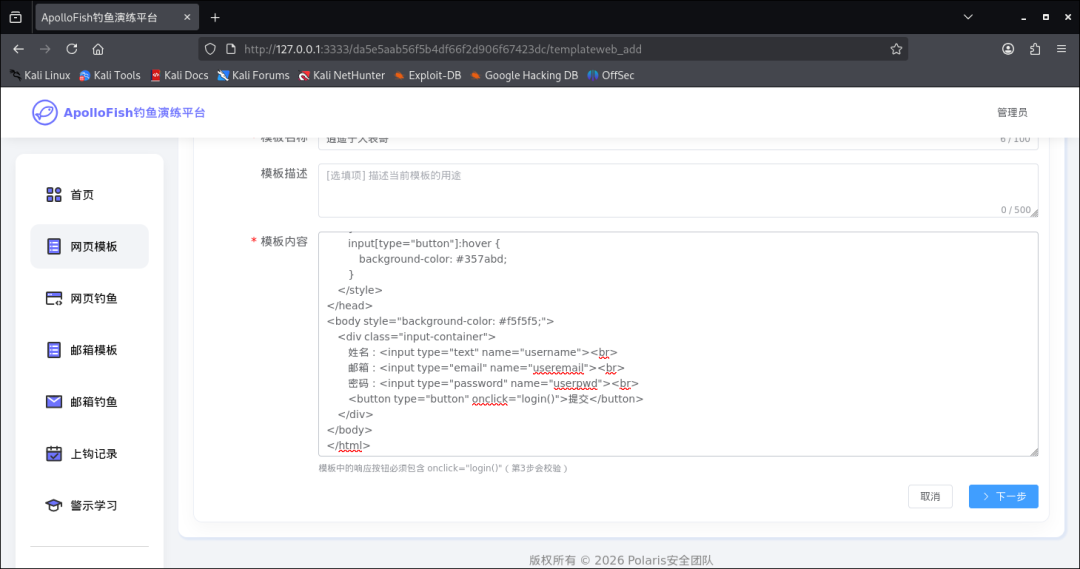Focus the 模板描述 description textarea
This screenshot has width=1080, height=569.
pyautogui.click(x=678, y=190)
